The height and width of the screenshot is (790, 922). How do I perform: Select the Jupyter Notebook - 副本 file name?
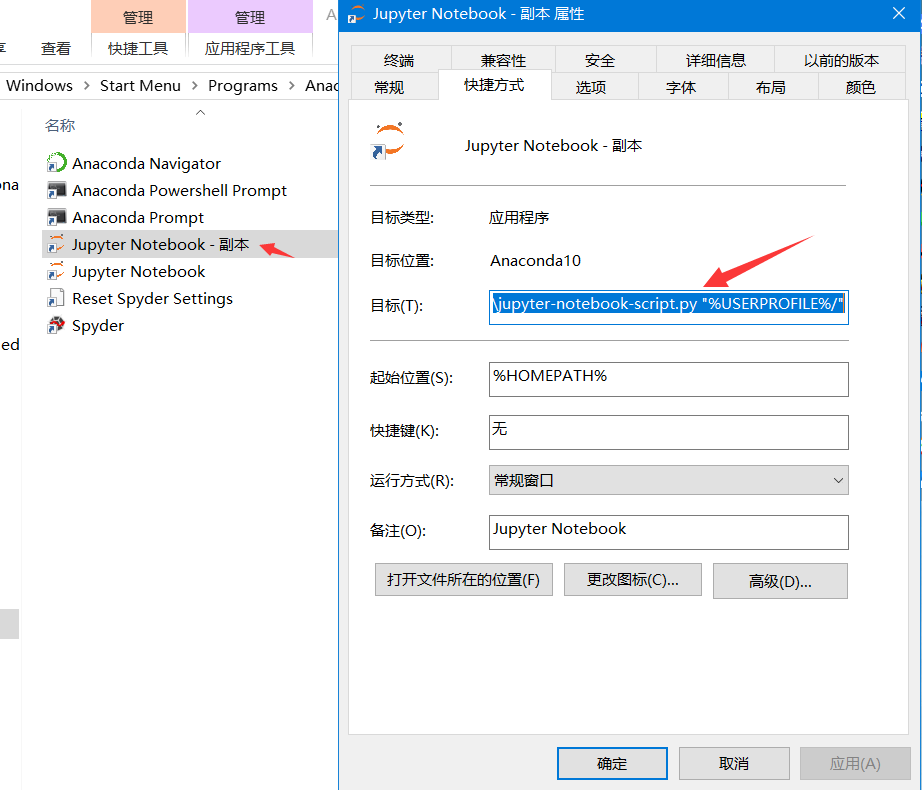[x=161, y=245]
